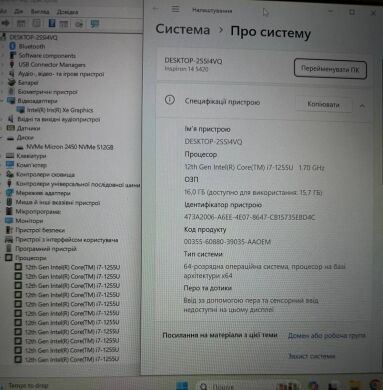
Task: Click the Батареї battery icon
Action: click(x=12, y=82)
